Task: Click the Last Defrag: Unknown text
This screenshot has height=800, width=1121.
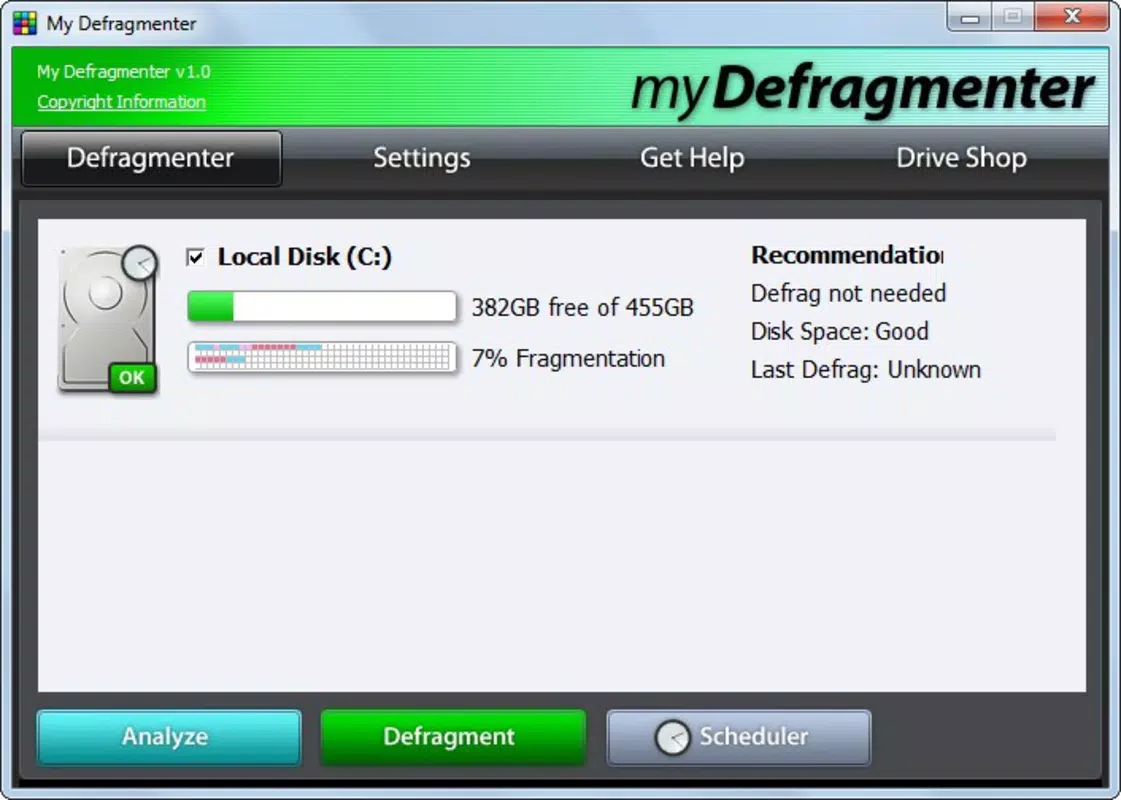Action: [x=866, y=370]
